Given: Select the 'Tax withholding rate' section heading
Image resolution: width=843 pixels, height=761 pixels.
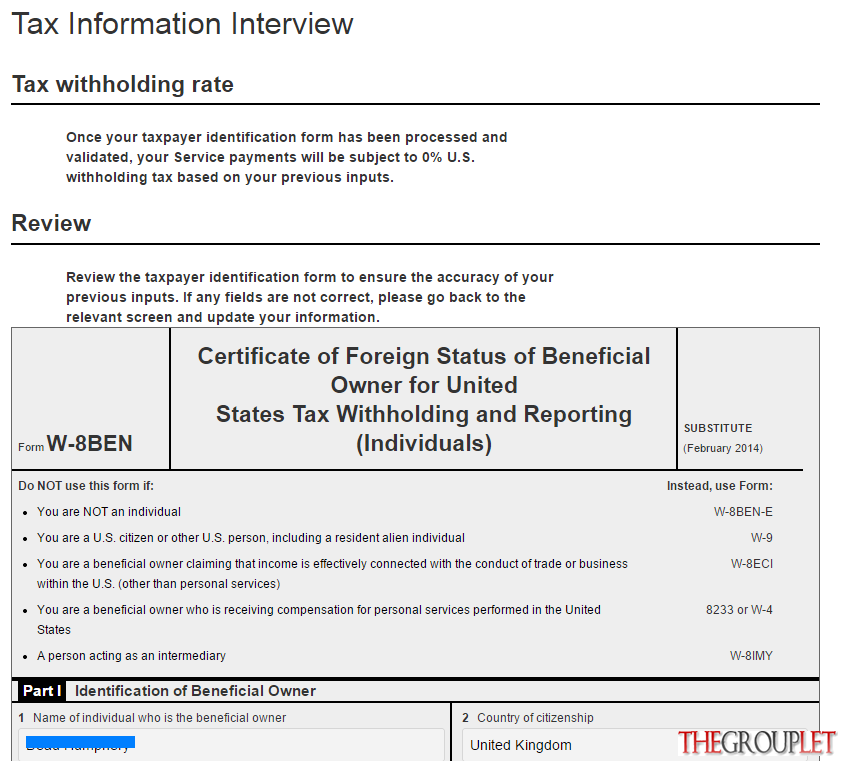Looking at the screenshot, I should coord(123,84).
